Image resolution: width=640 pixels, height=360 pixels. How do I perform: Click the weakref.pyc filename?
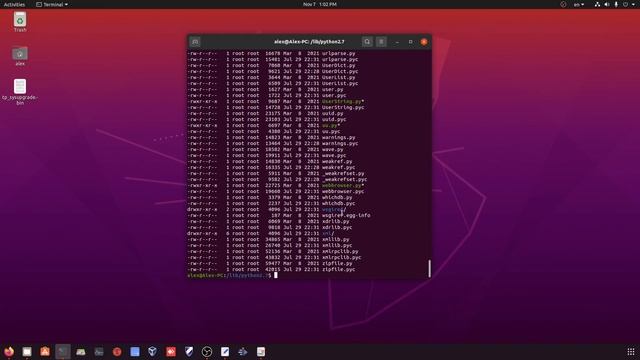(x=338, y=167)
